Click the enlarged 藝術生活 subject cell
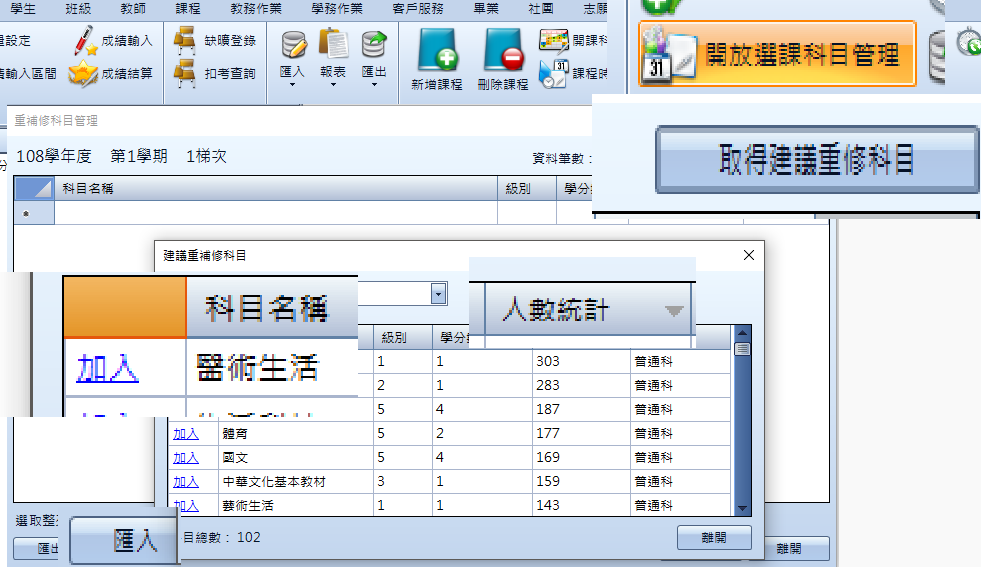981x567 pixels. [272, 367]
